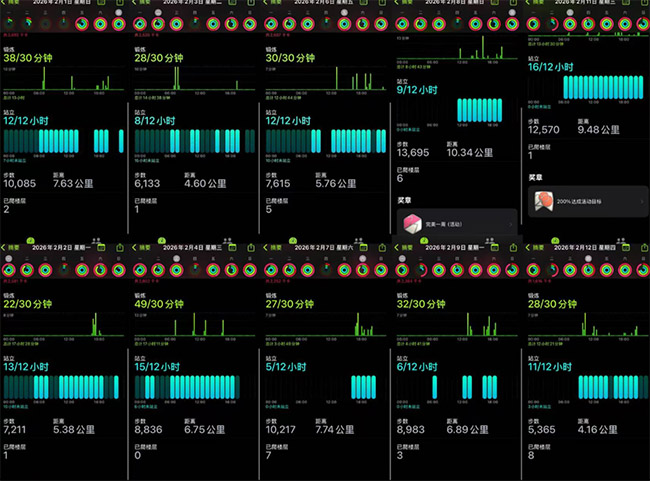Expand the 完美一周 award row chevron
Image resolution: width=650 pixels, height=481 pixels.
(x=511, y=224)
